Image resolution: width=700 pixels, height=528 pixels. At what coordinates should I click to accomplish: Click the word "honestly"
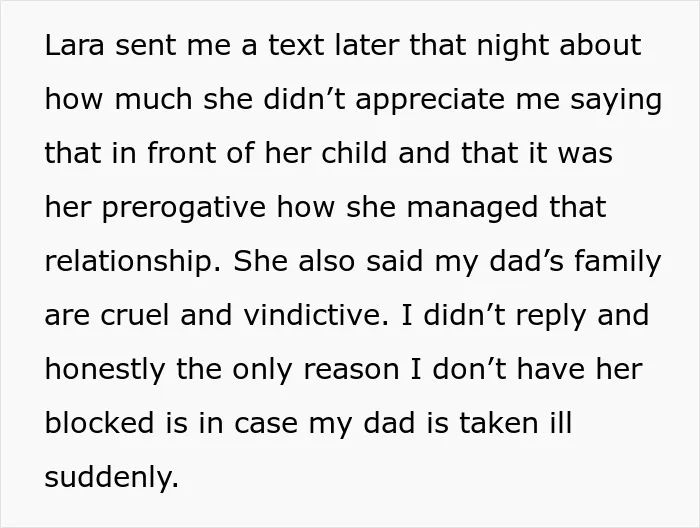click(105, 371)
